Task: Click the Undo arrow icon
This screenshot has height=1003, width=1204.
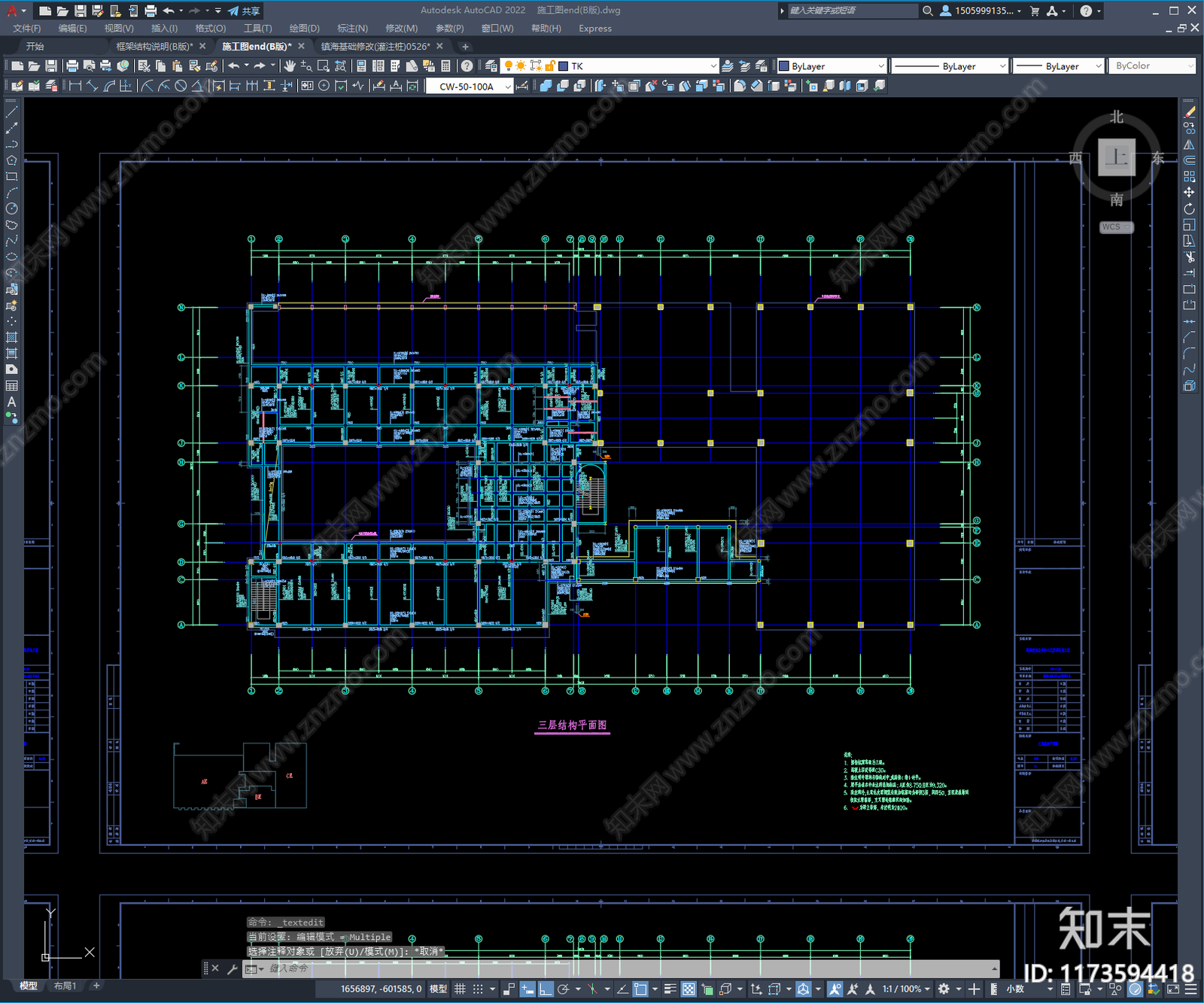Action: [x=234, y=66]
